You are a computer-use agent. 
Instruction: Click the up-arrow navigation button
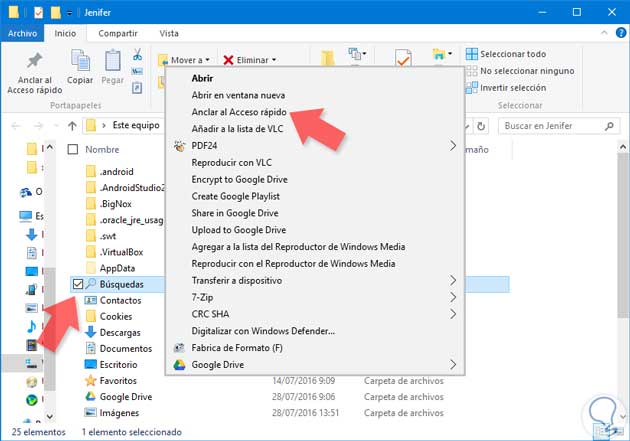[x=72, y=127]
